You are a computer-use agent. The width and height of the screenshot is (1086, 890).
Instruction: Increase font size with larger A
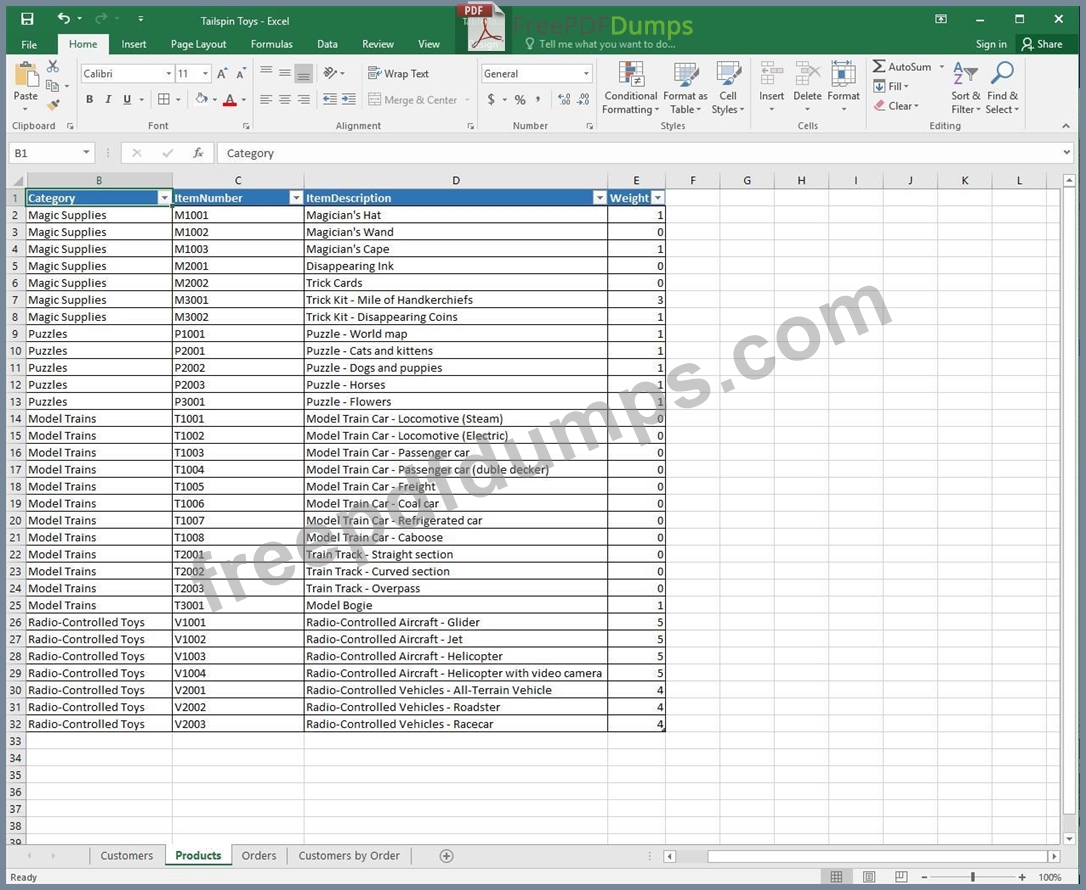coord(222,73)
